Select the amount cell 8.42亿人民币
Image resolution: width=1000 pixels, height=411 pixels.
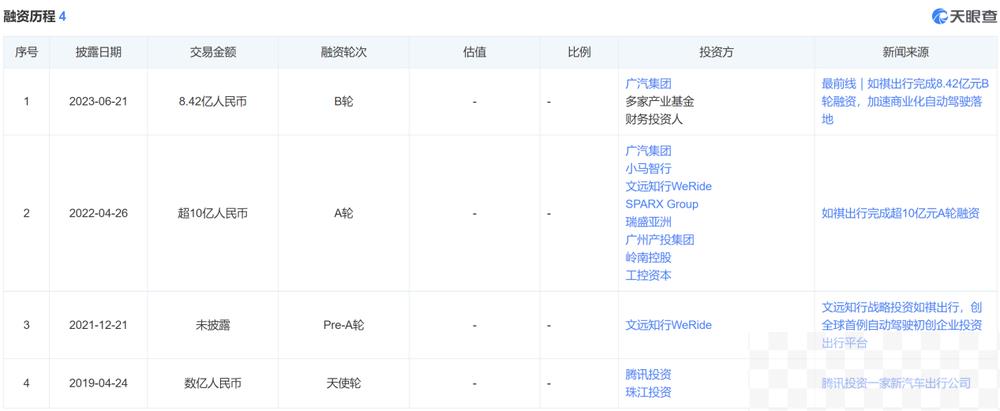coord(213,101)
